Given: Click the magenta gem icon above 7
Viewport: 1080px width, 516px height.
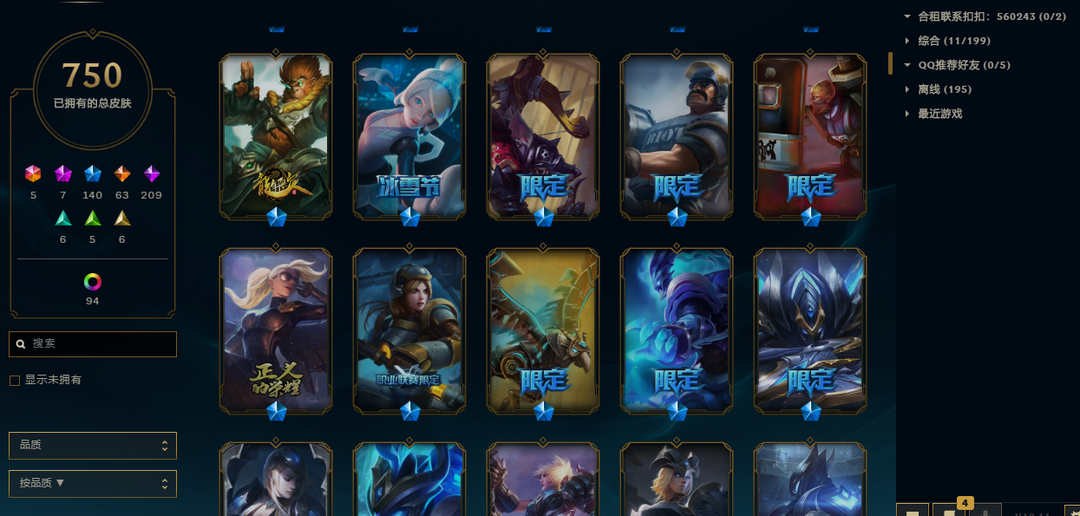Looking at the screenshot, I should tap(63, 174).
